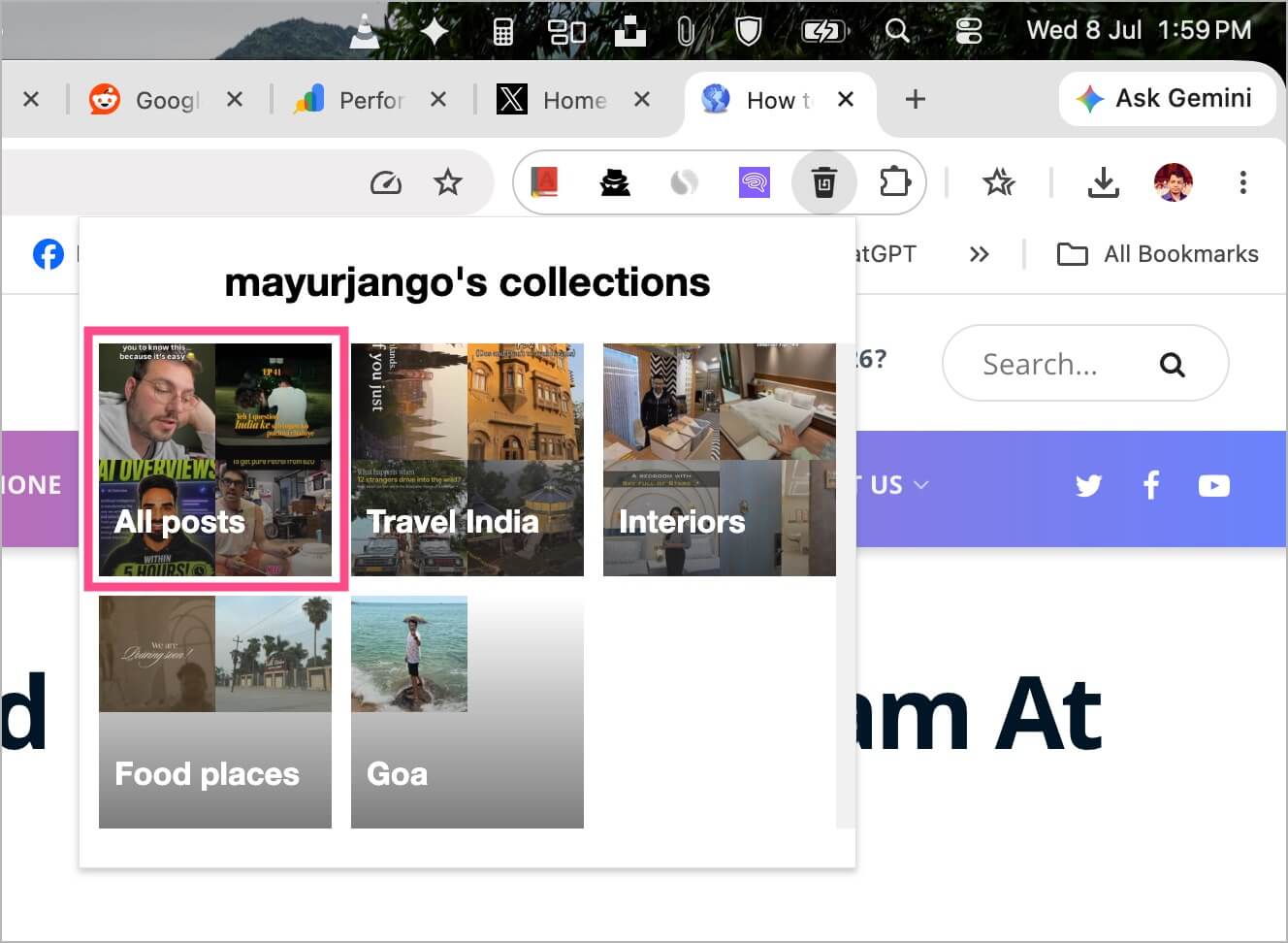
Task: Open the Downloads icon
Action: [x=1104, y=182]
